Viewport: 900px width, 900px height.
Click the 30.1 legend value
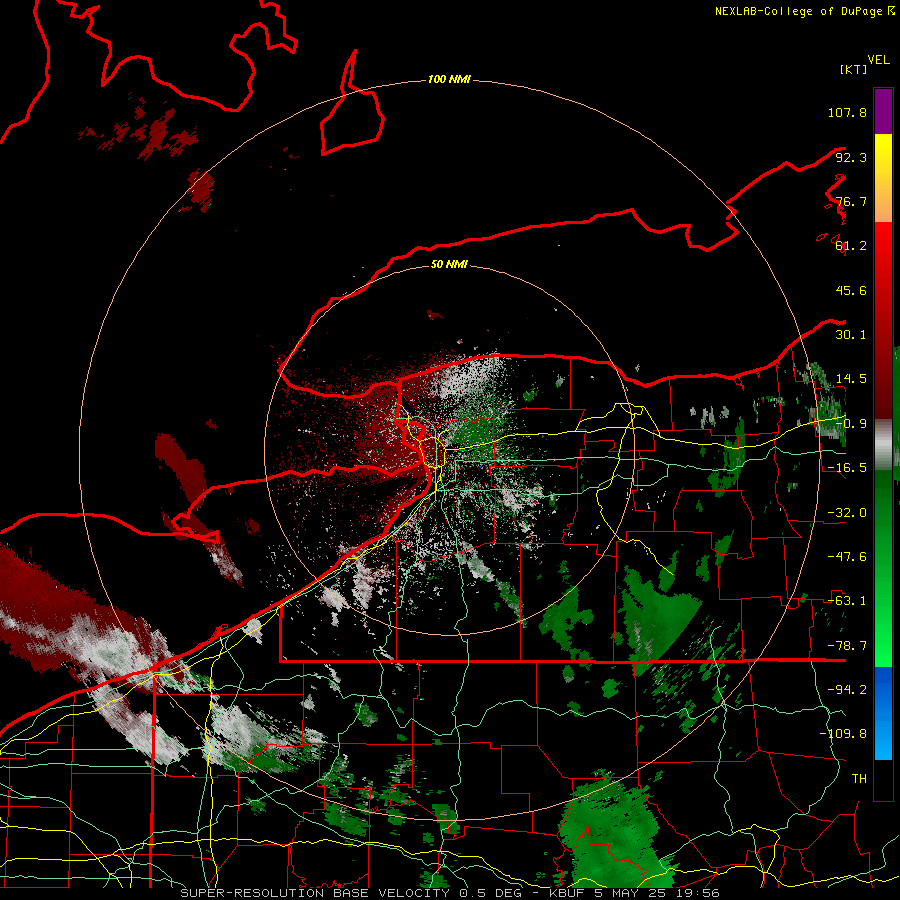coord(851,335)
